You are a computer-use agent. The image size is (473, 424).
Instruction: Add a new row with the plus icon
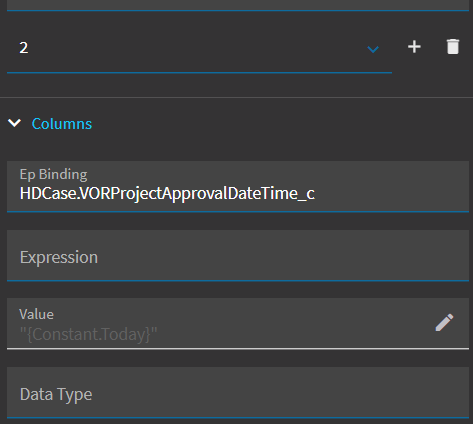pos(414,47)
